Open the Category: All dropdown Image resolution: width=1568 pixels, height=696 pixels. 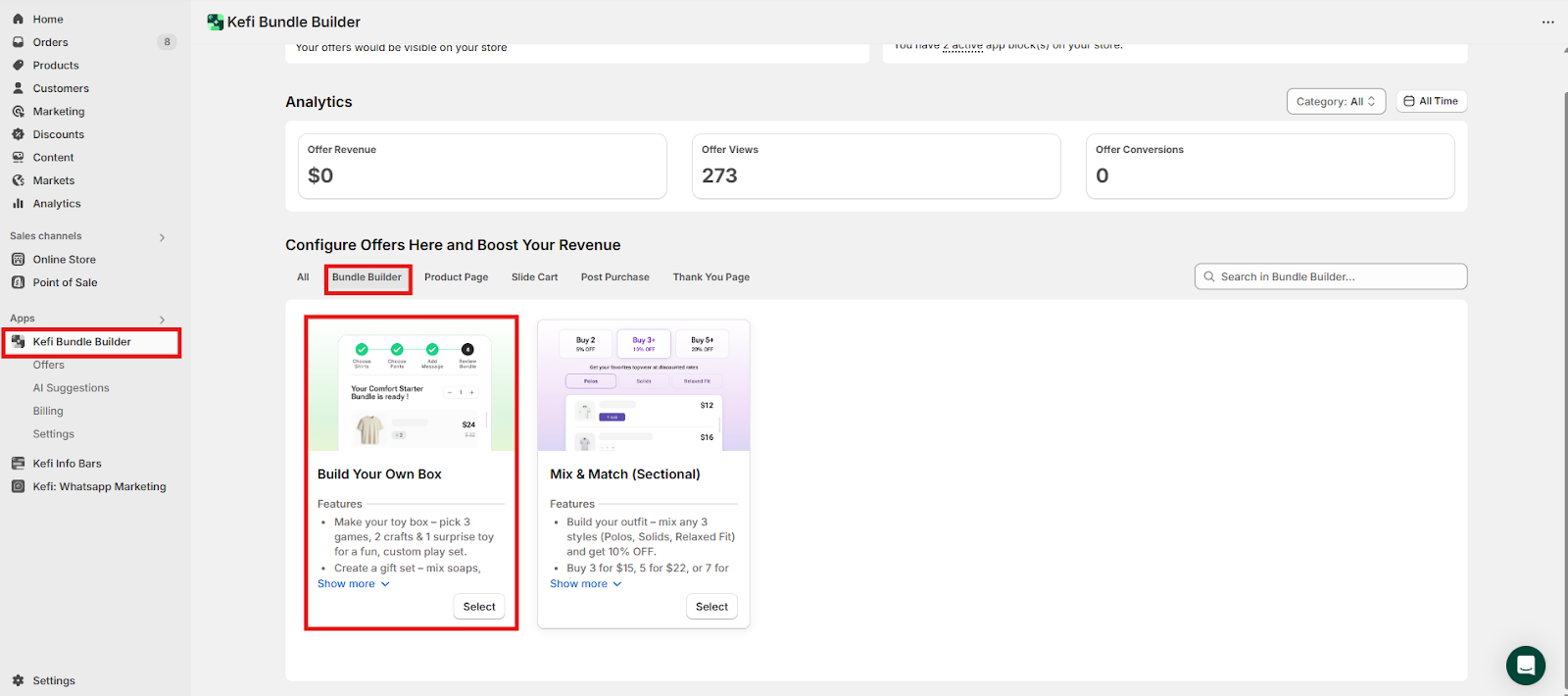pos(1335,102)
